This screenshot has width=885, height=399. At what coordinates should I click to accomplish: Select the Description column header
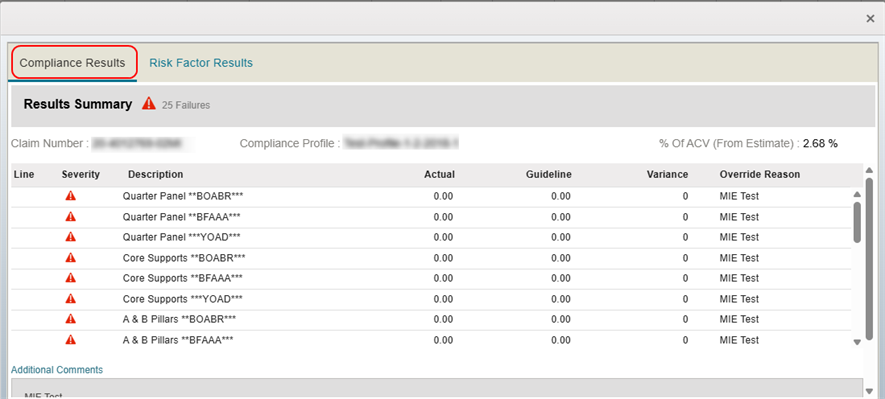pyautogui.click(x=155, y=174)
